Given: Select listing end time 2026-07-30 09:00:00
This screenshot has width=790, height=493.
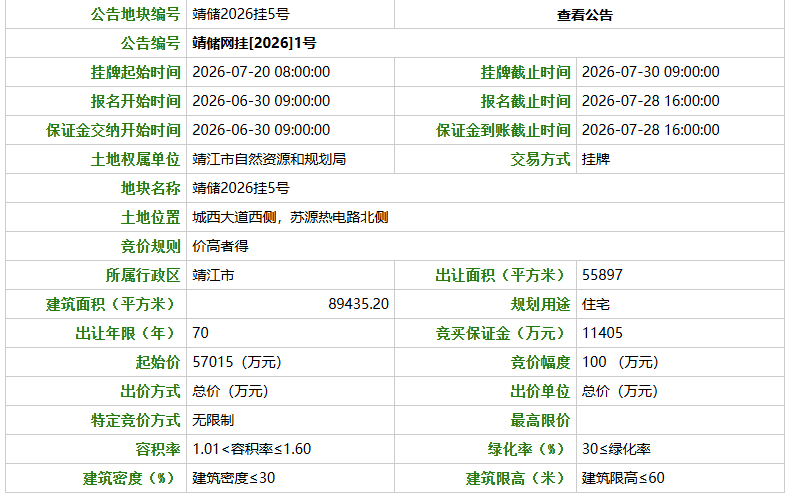Looking at the screenshot, I should 650,72.
